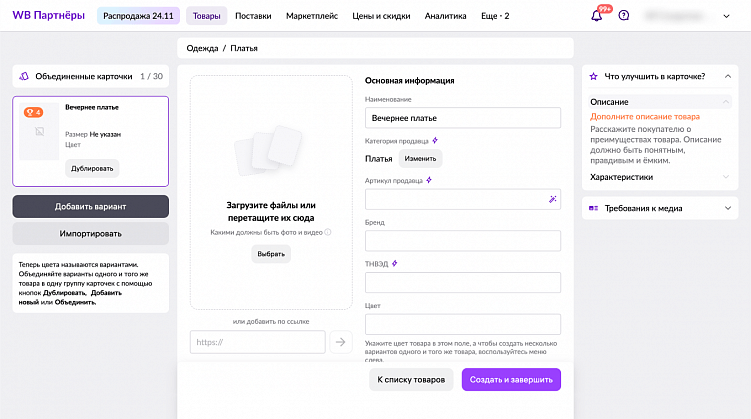
Task: Click the Платья breadcrumb
Action: click(x=244, y=48)
